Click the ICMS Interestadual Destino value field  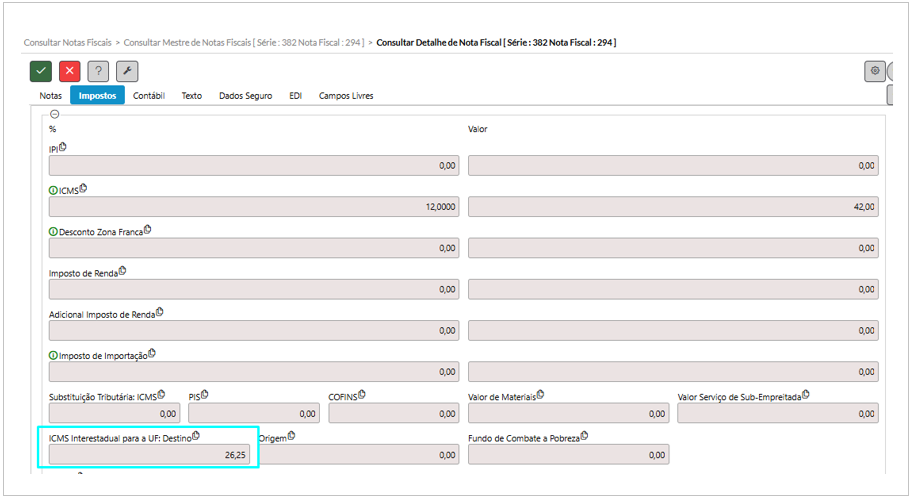[148, 454]
